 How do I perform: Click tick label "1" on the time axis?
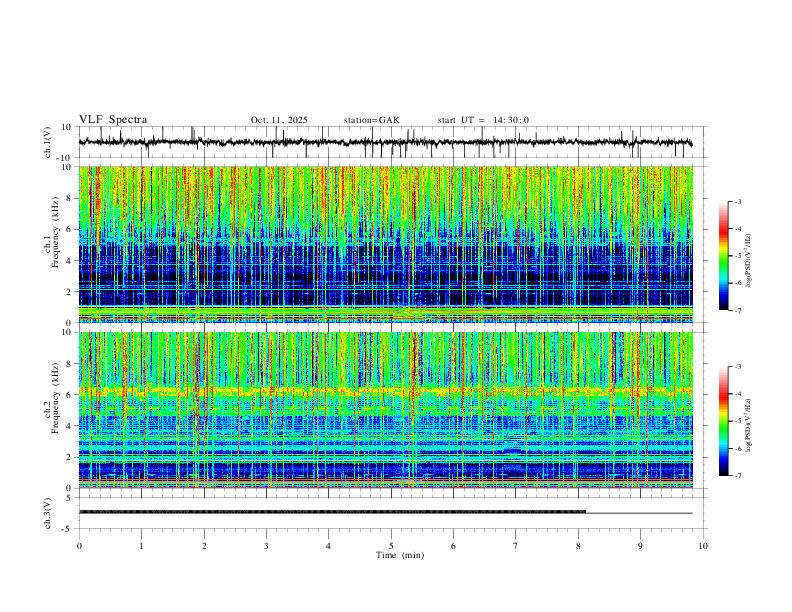(x=141, y=546)
